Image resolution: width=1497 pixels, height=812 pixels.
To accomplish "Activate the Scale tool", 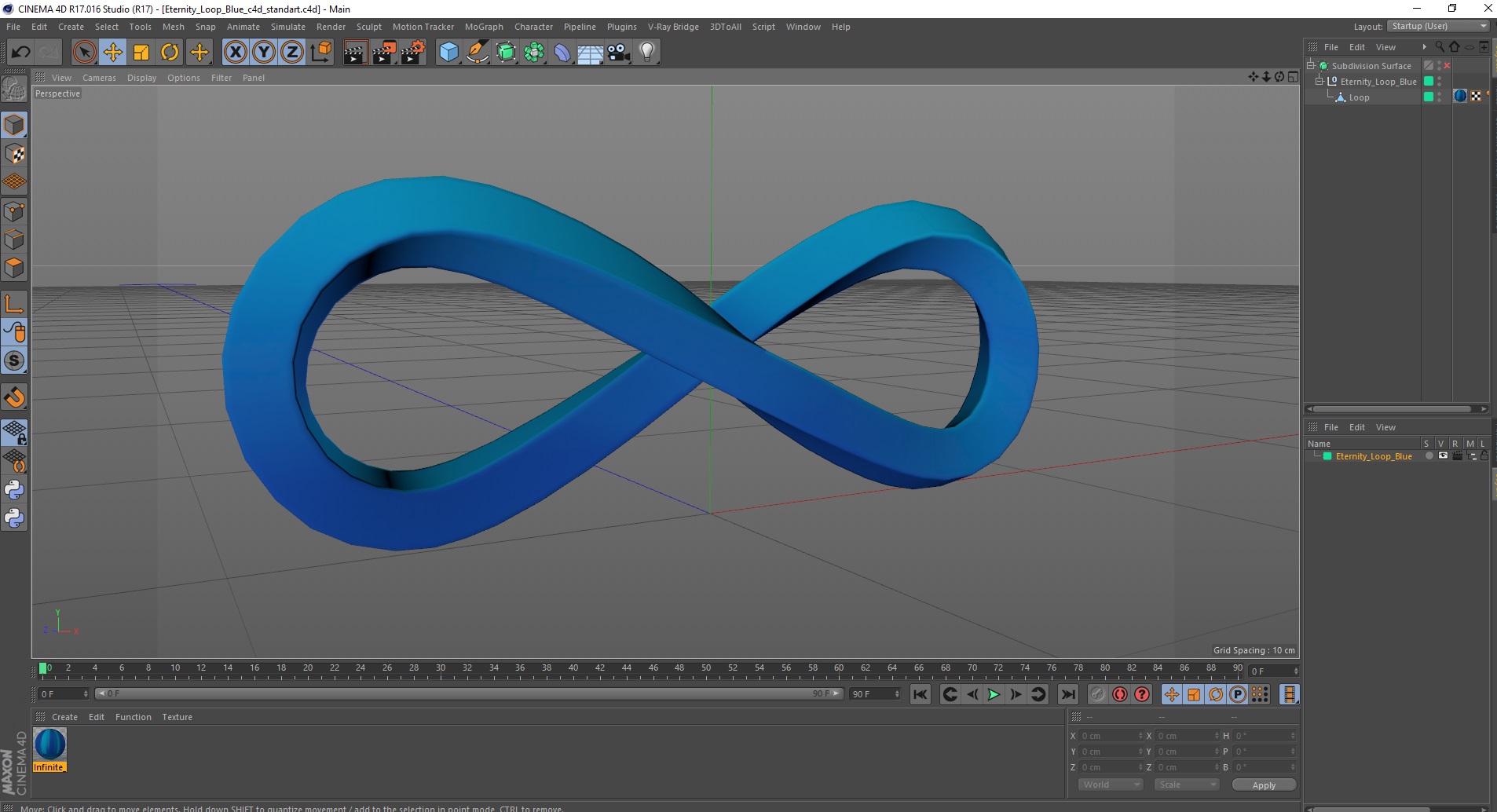I will tap(141, 53).
